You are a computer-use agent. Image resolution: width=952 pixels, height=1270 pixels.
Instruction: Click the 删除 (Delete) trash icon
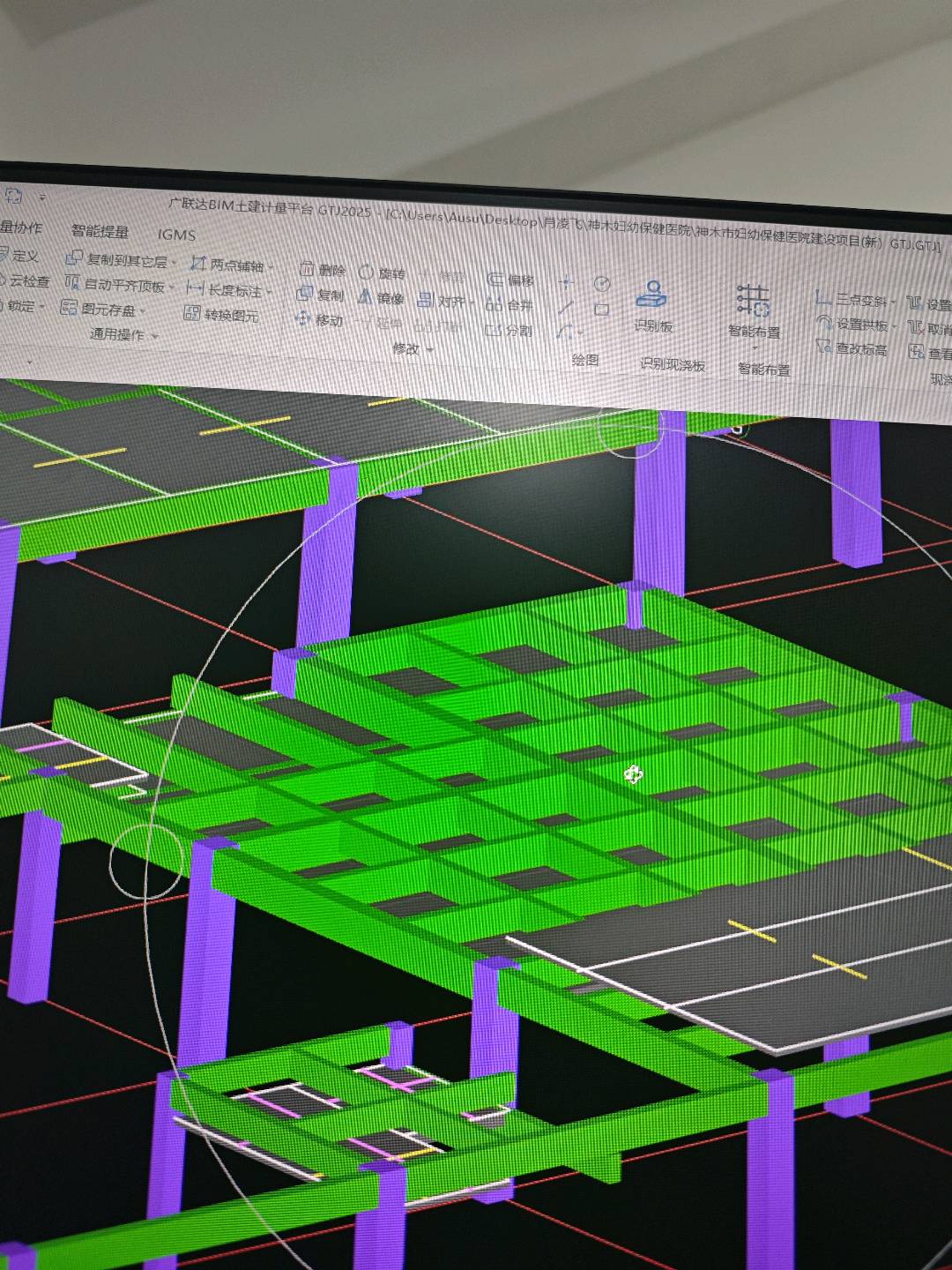point(307,268)
